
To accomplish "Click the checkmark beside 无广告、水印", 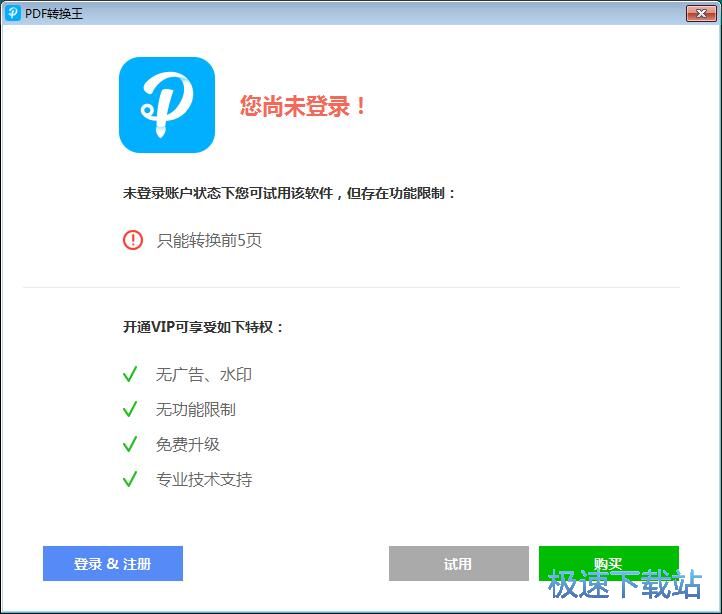I will pyautogui.click(x=130, y=374).
